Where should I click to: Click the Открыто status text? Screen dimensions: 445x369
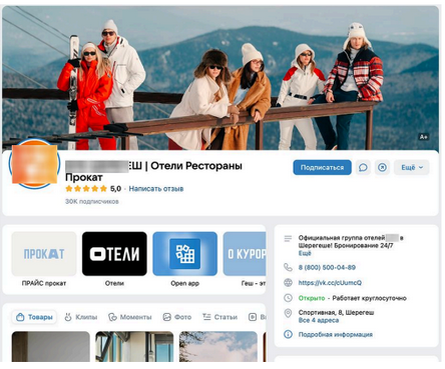pyautogui.click(x=311, y=298)
